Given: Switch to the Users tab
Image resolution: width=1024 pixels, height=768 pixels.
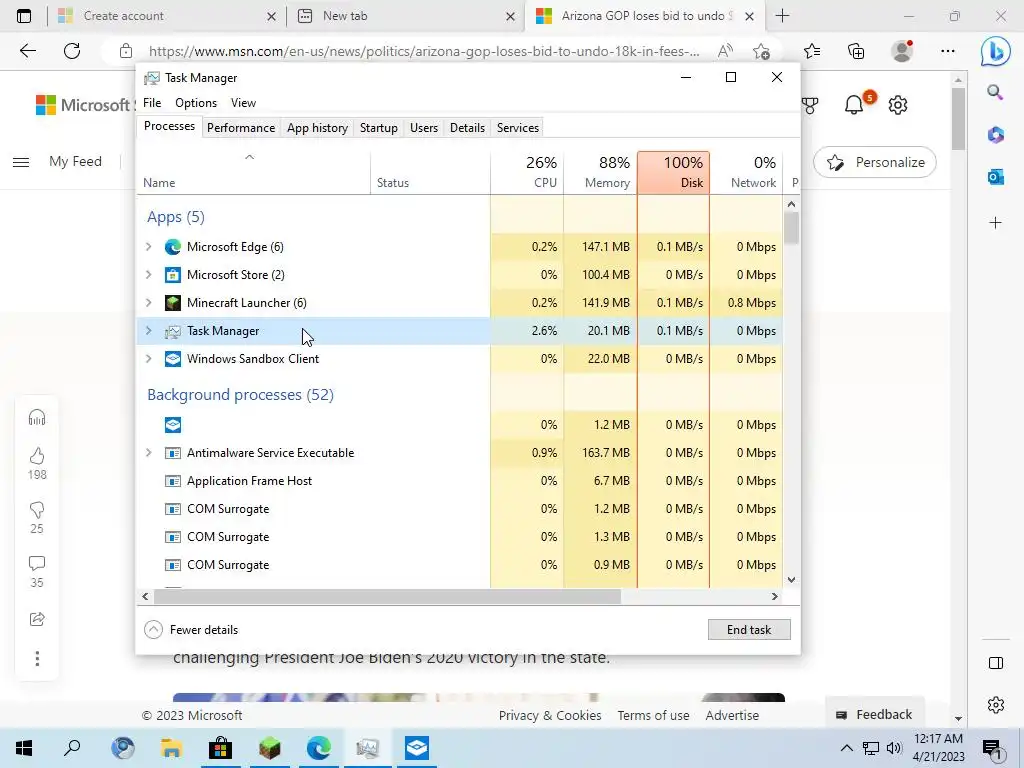Looking at the screenshot, I should 424,128.
